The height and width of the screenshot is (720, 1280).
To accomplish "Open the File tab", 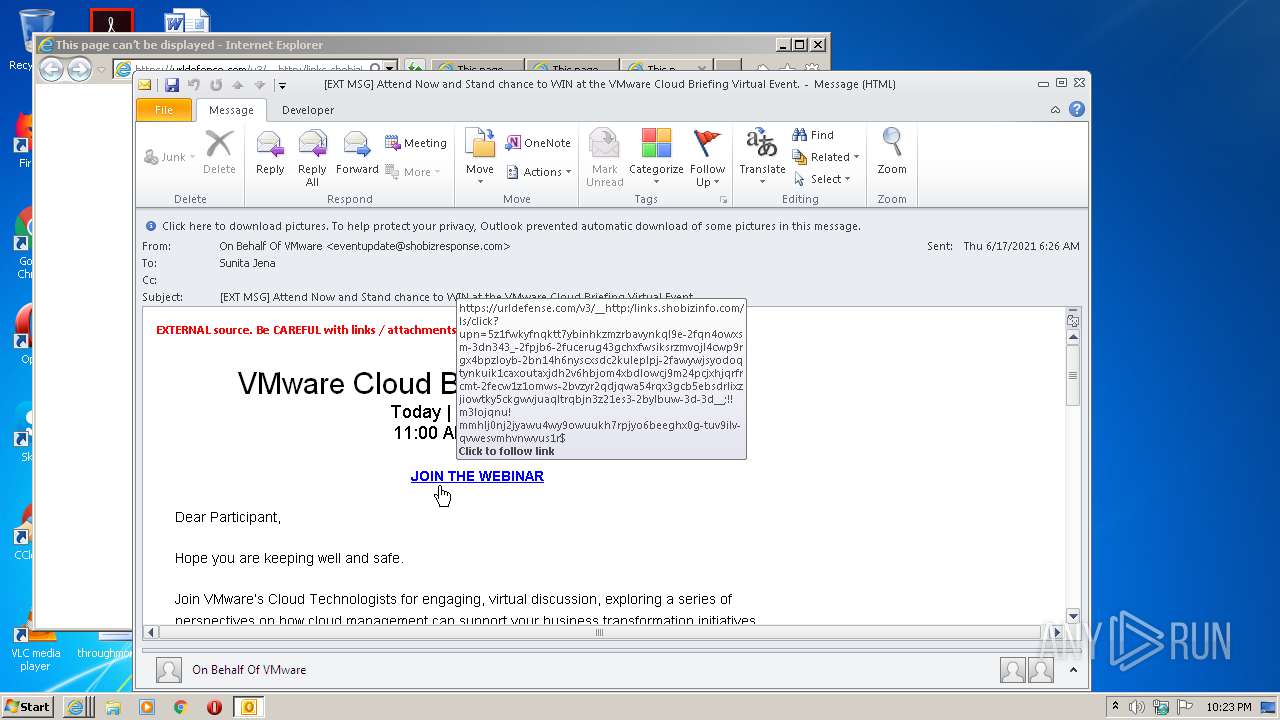I will pyautogui.click(x=164, y=110).
